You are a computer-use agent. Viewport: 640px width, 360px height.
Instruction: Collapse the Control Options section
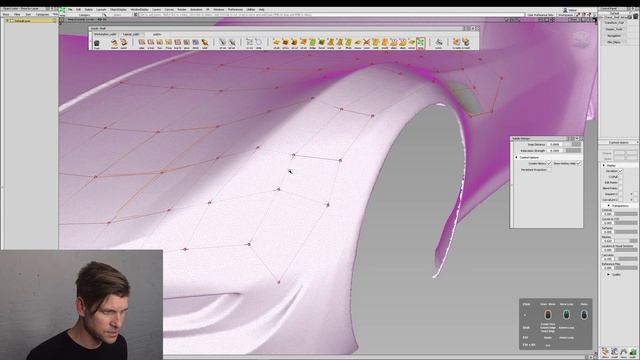(516, 157)
